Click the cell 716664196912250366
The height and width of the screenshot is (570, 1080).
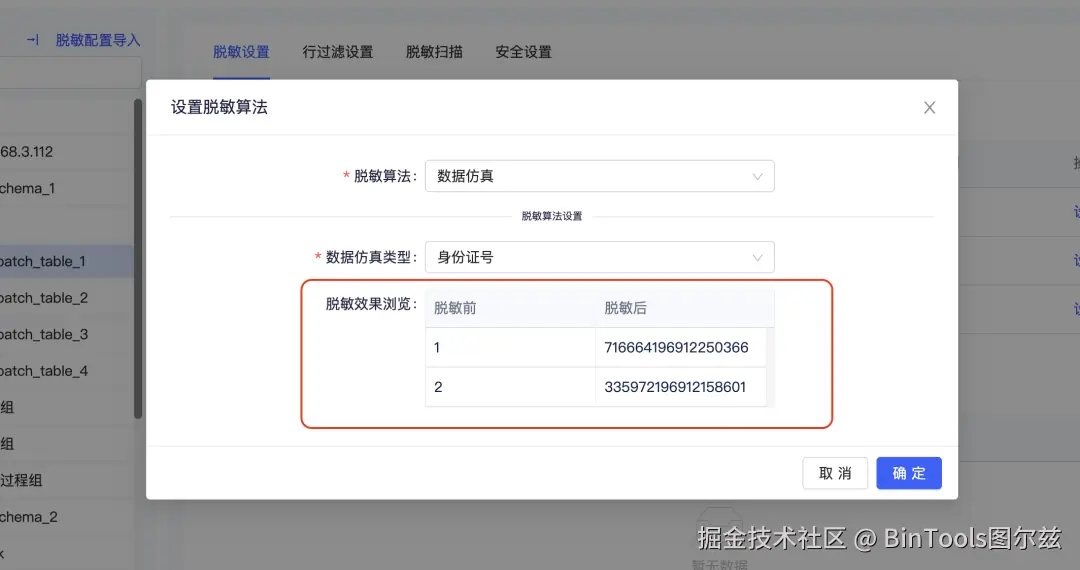pyautogui.click(x=681, y=348)
